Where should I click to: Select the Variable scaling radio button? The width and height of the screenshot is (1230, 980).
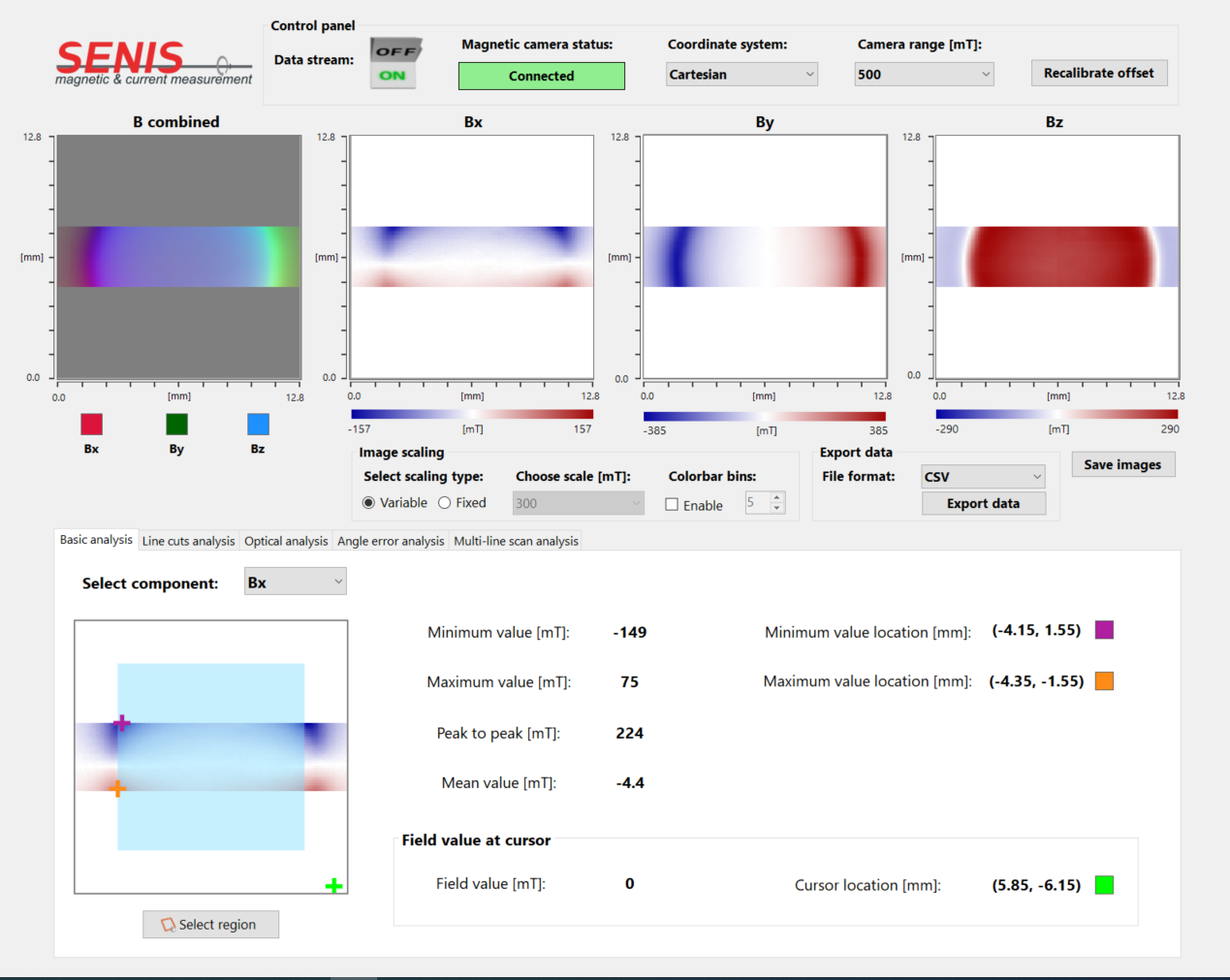click(368, 503)
